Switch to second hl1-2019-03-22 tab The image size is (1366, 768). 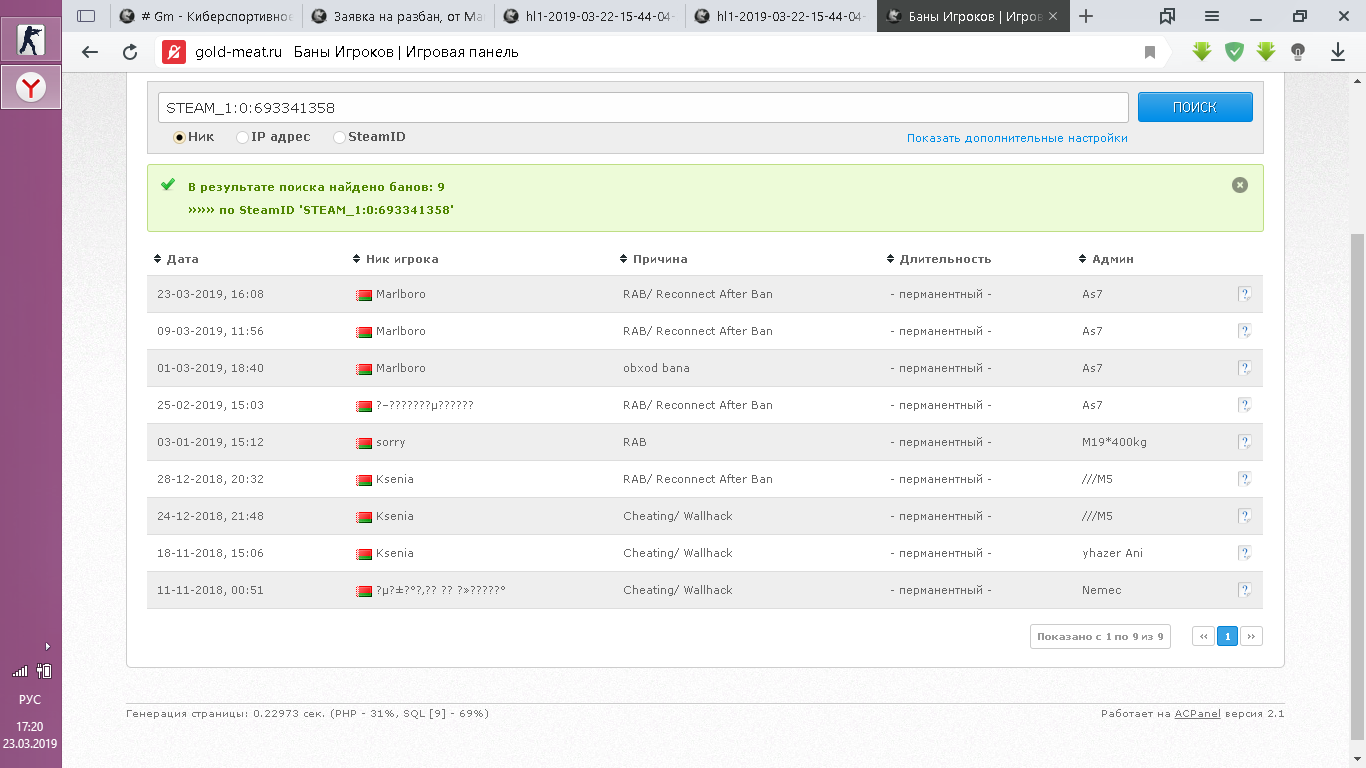[x=781, y=16]
